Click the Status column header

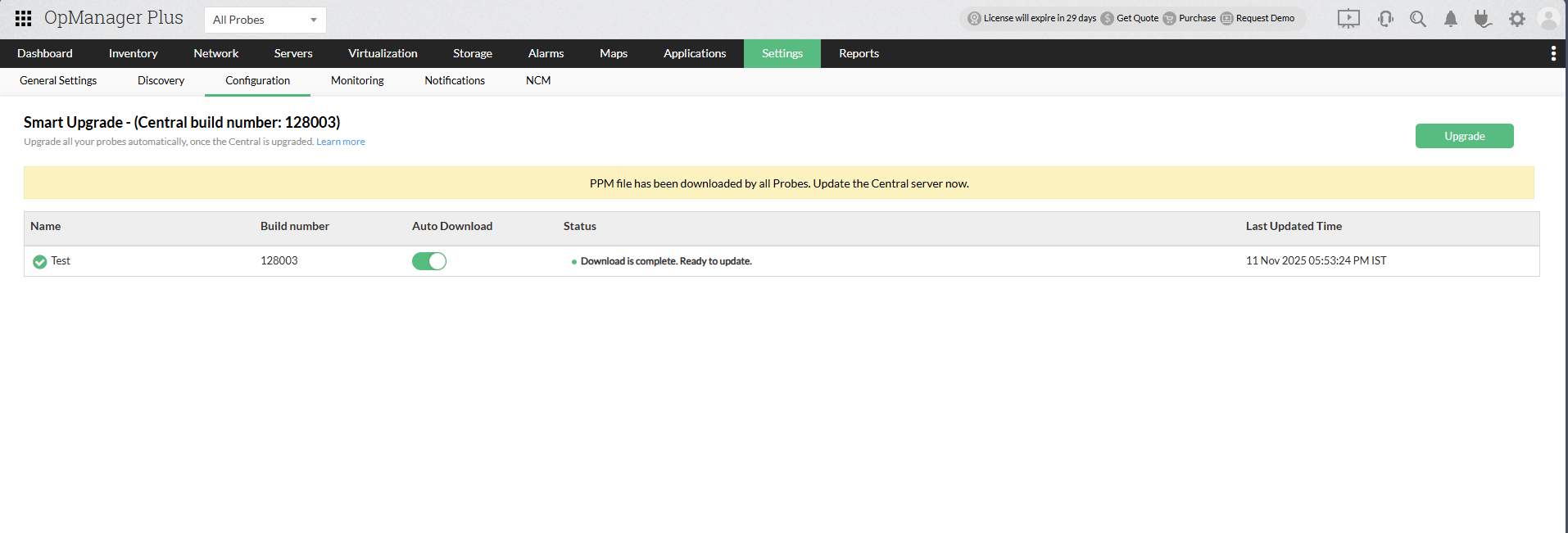coord(580,226)
